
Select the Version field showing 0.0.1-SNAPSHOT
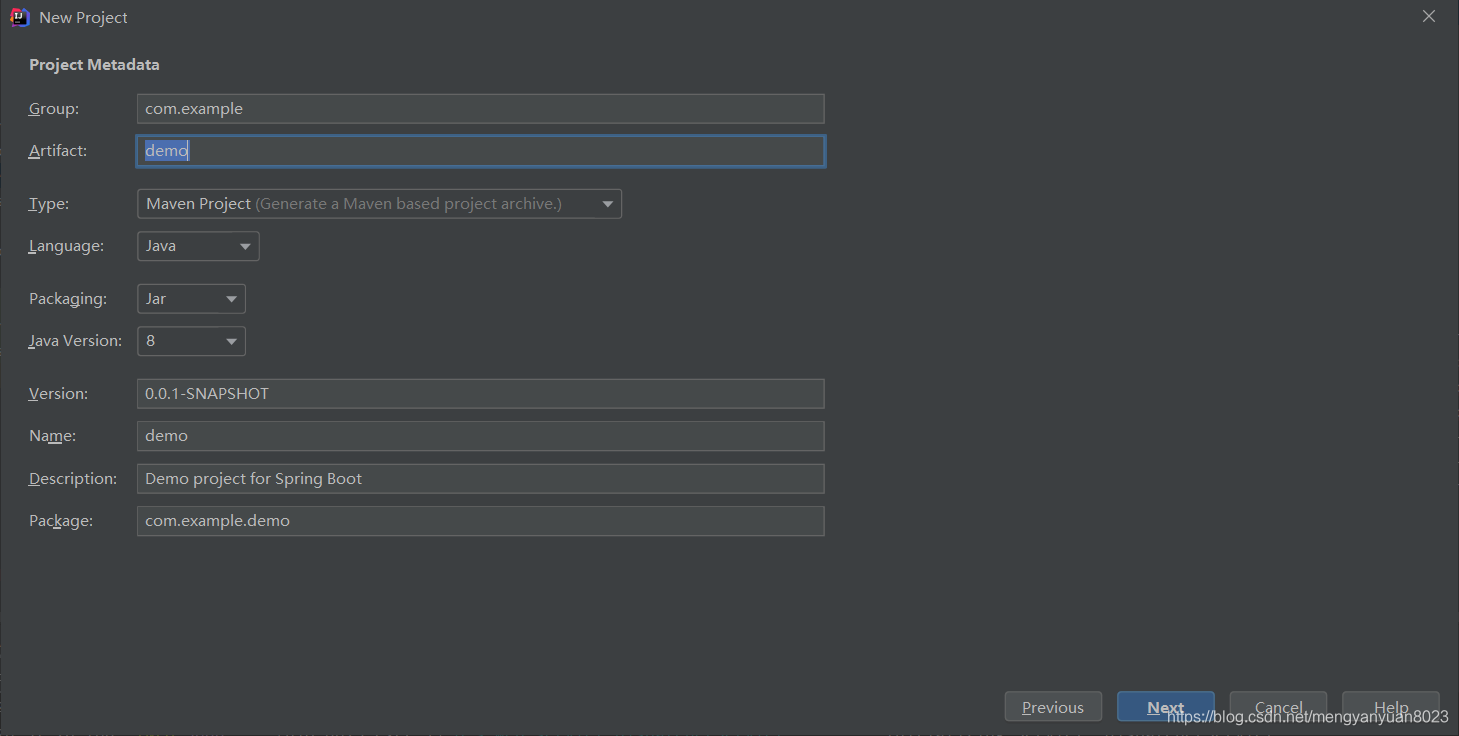click(x=480, y=393)
